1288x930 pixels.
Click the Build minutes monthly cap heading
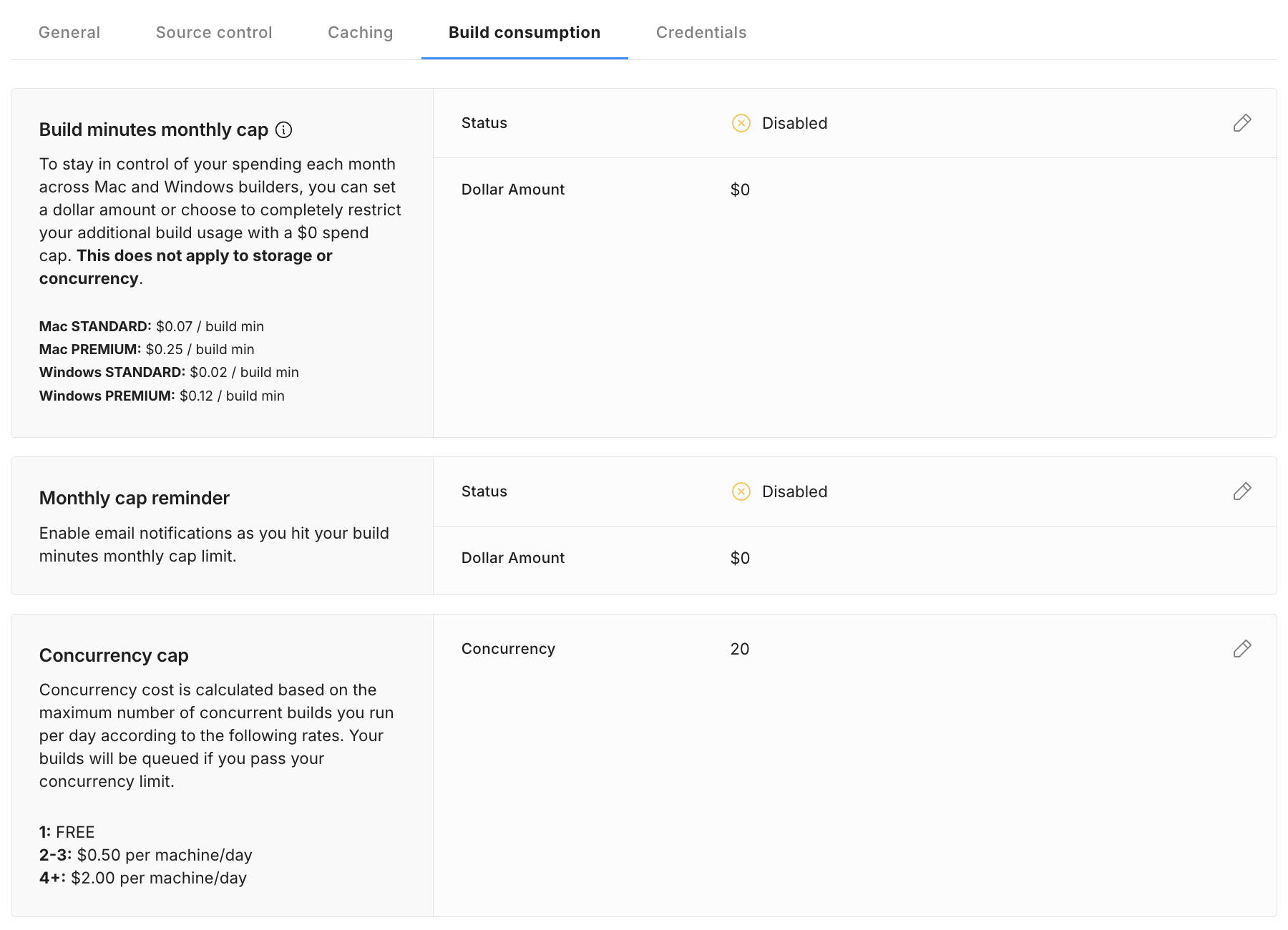[x=153, y=129]
